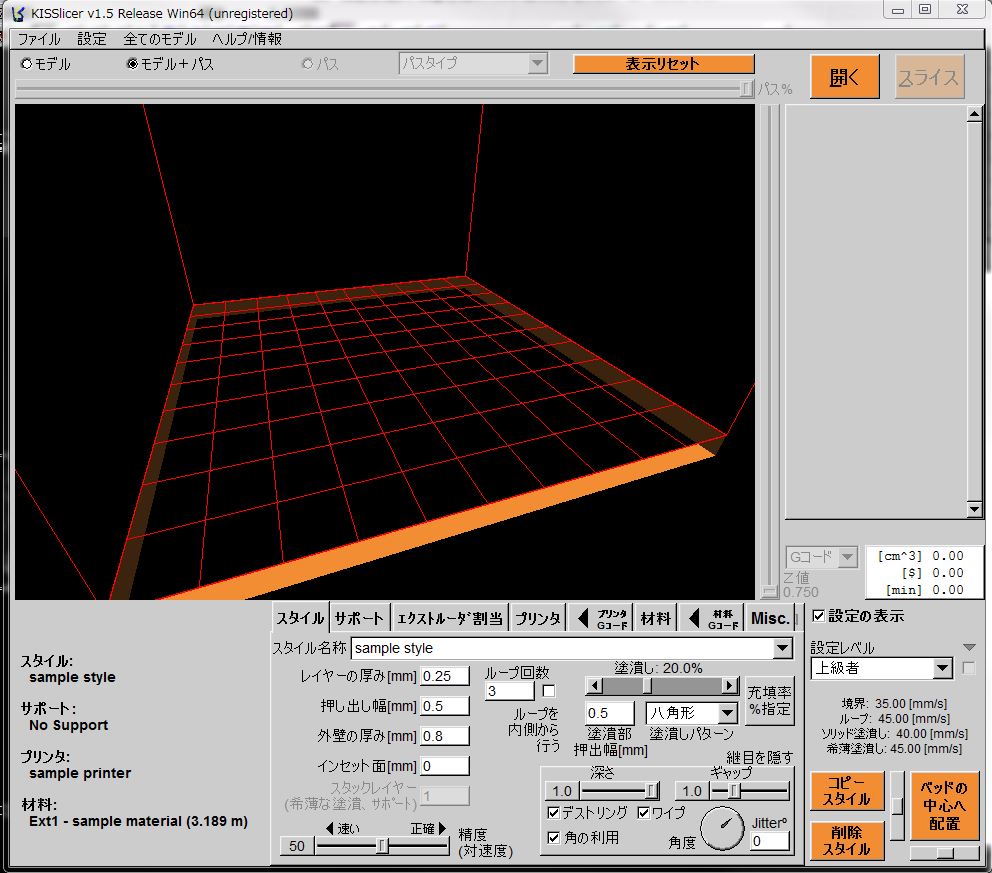Switch to the プリンタ tab
The height and width of the screenshot is (873, 992).
point(537,618)
